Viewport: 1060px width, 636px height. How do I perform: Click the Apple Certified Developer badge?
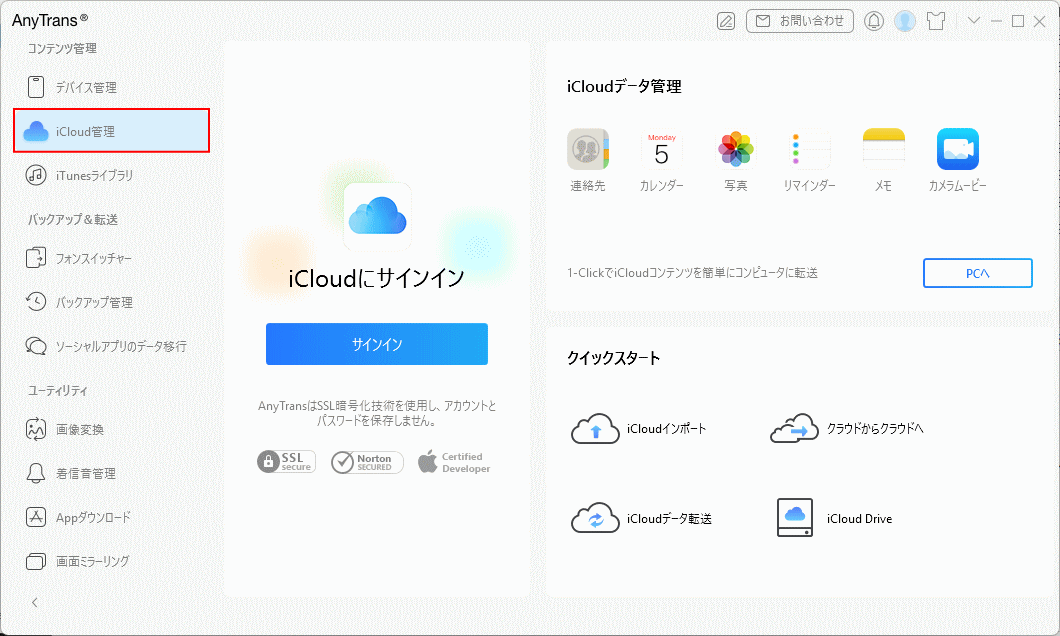pos(454,462)
